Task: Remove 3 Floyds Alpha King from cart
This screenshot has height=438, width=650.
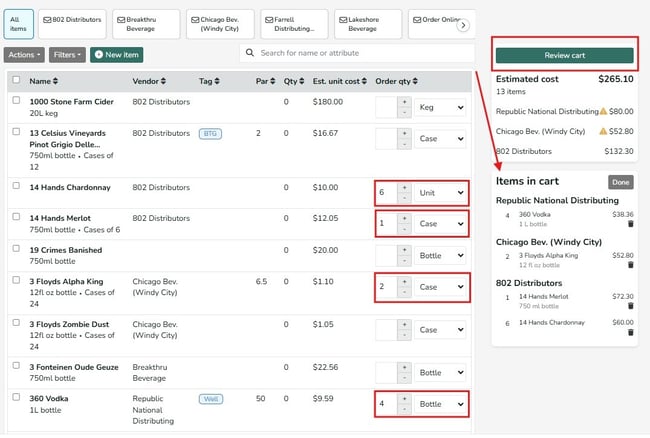Action: [x=630, y=265]
